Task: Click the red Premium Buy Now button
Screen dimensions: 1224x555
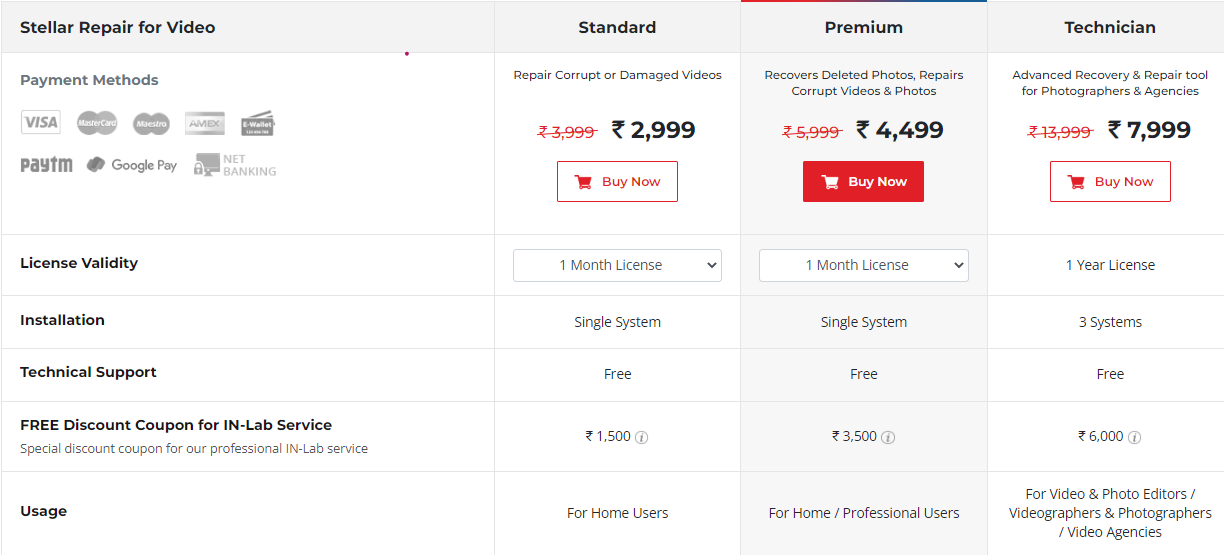Action: 863,182
